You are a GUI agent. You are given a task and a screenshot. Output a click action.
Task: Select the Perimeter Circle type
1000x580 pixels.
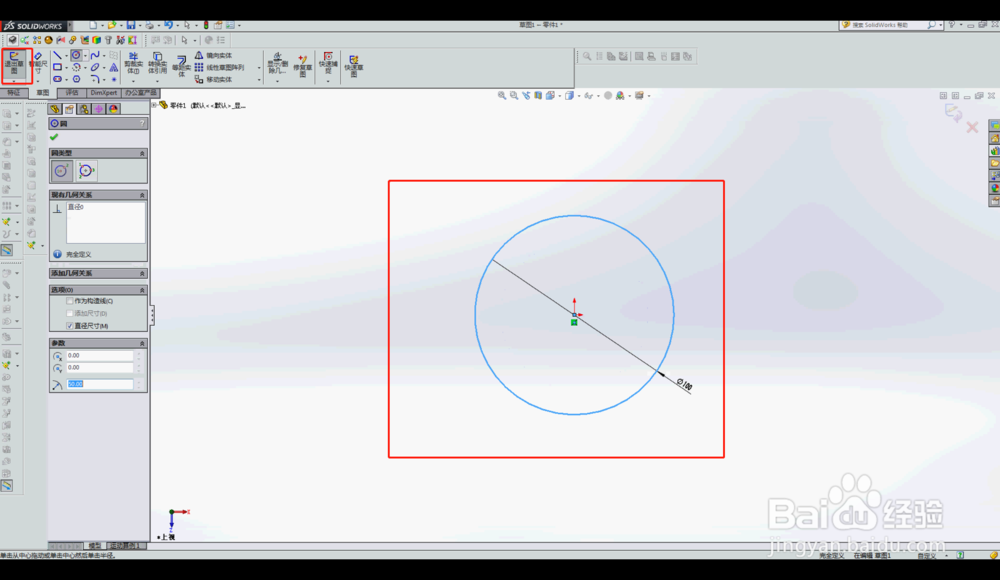[x=86, y=170]
